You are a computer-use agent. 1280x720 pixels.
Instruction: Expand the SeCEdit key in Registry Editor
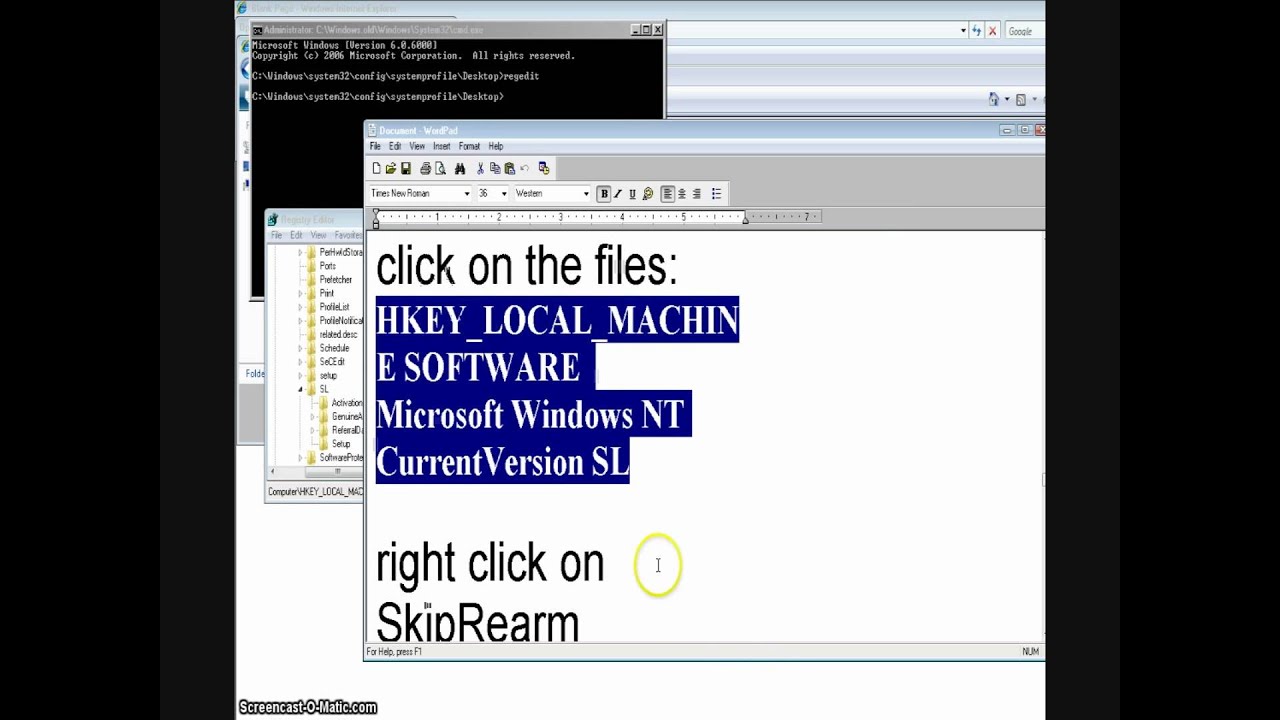point(300,362)
